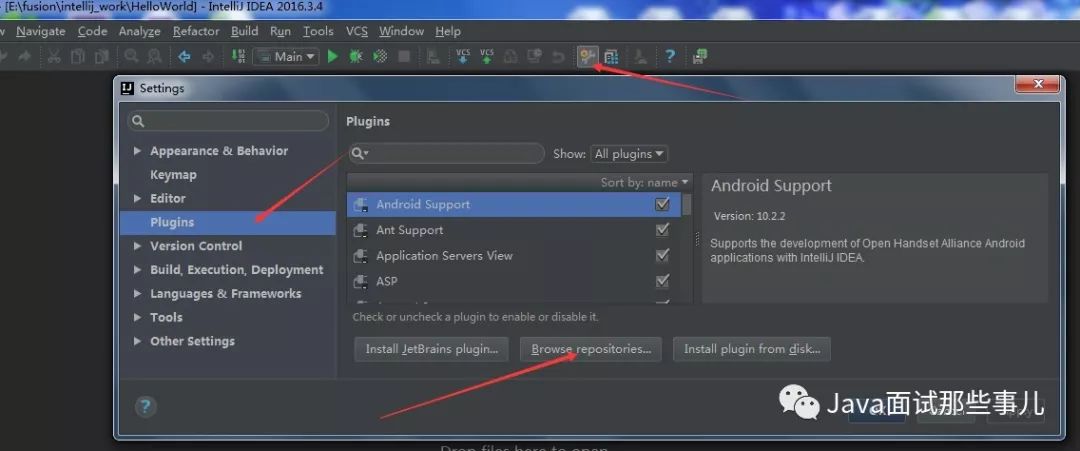Open the Help menu
The height and width of the screenshot is (451, 1080).
[x=448, y=31]
